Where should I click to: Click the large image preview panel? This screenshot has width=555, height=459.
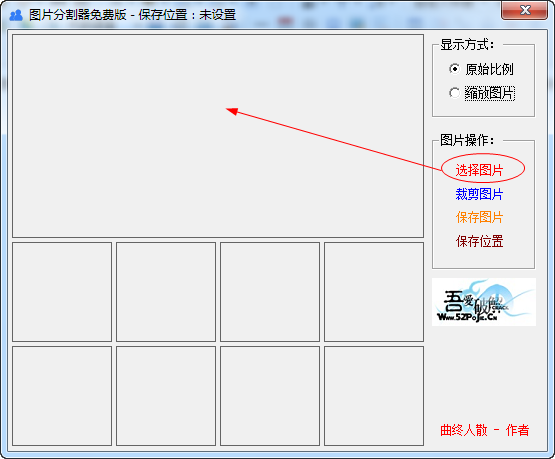point(218,136)
